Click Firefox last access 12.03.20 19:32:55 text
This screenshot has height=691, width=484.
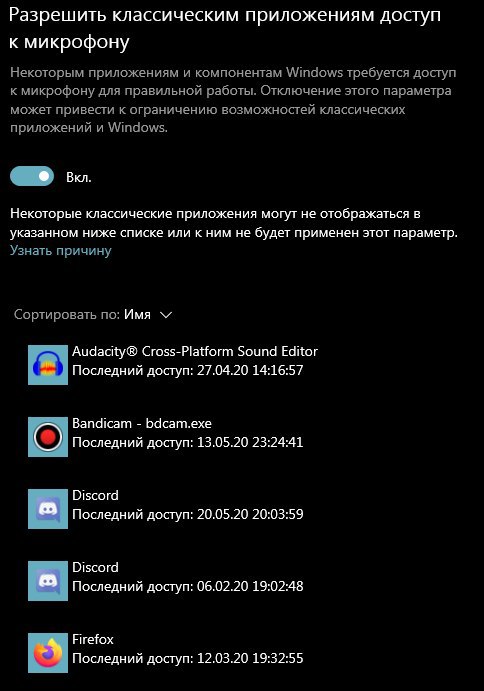[188, 658]
